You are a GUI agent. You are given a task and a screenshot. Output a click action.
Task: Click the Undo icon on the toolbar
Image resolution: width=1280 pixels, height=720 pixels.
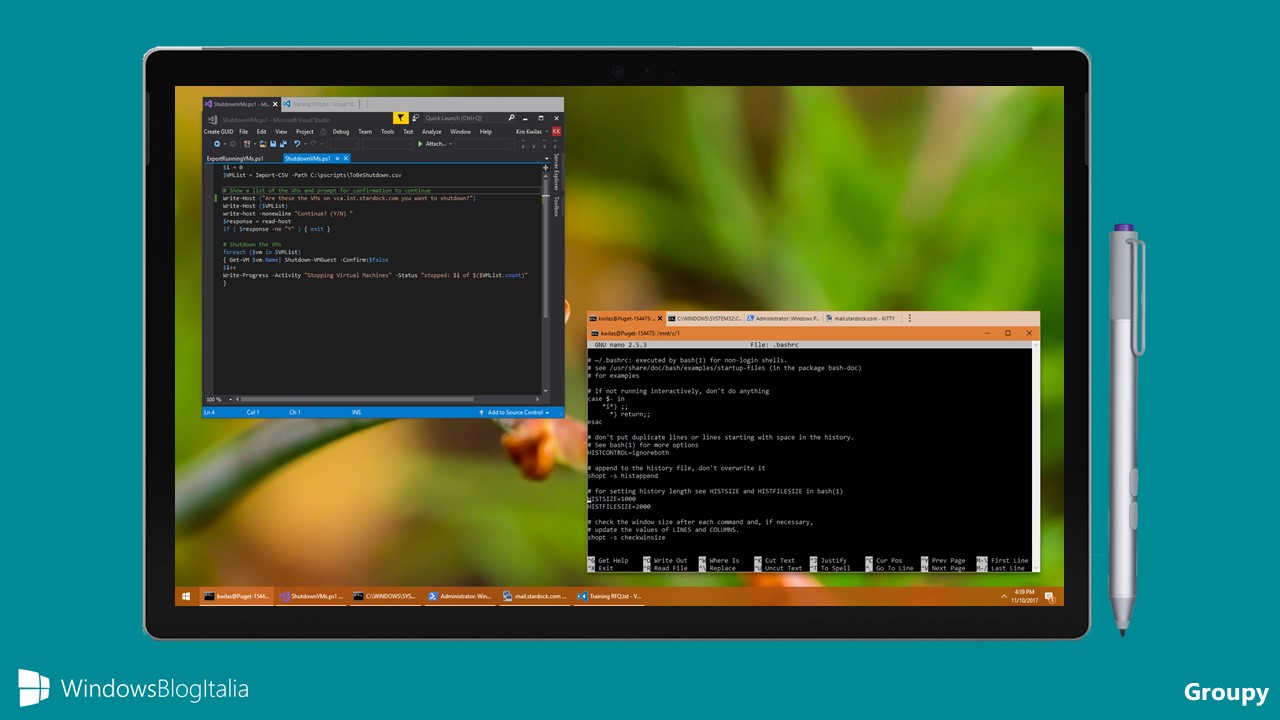click(x=297, y=144)
